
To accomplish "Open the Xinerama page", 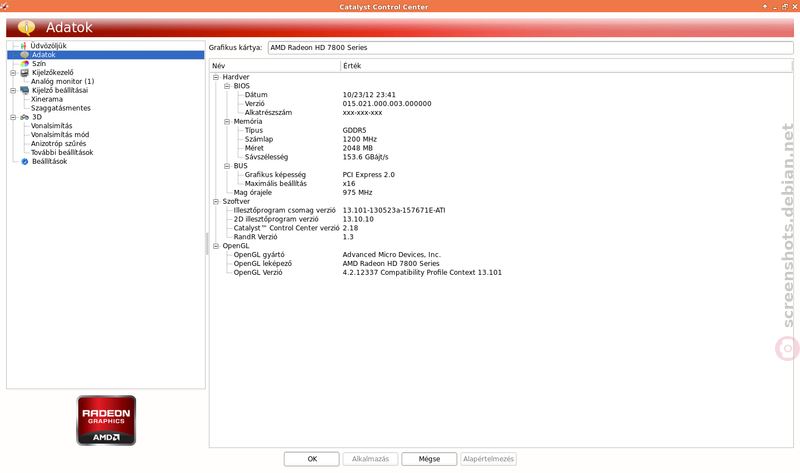I will pos(46,99).
